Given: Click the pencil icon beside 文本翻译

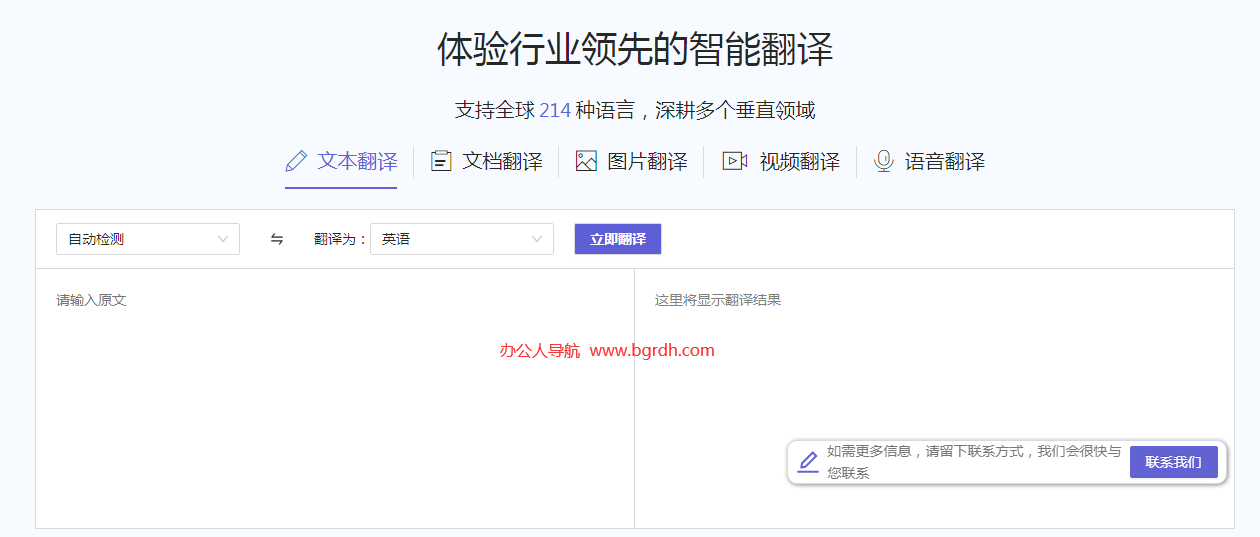Looking at the screenshot, I should coord(296,161).
